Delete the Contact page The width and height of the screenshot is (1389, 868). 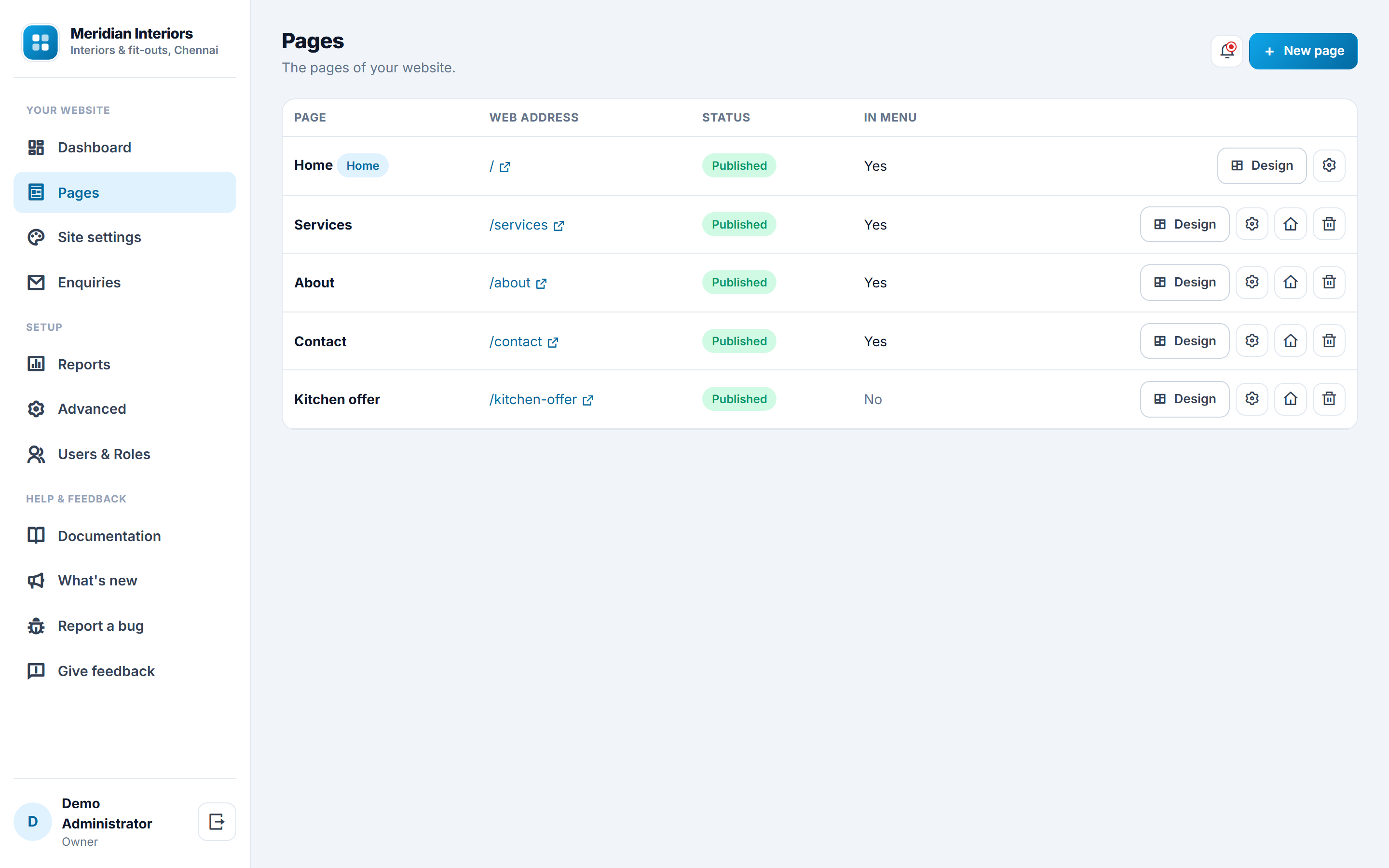pos(1329,341)
